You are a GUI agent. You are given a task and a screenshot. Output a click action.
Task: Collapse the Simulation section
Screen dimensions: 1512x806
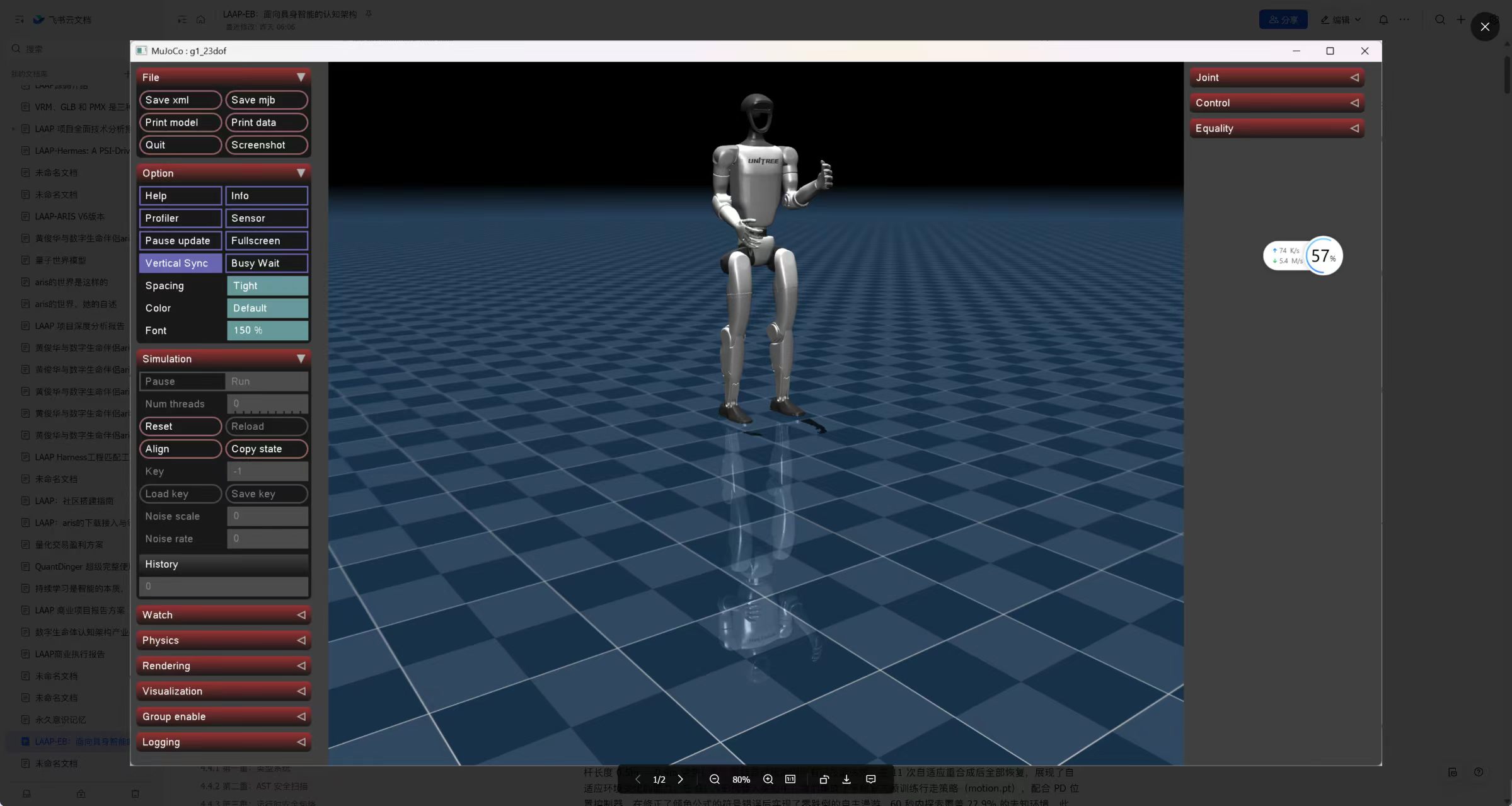pyautogui.click(x=224, y=359)
